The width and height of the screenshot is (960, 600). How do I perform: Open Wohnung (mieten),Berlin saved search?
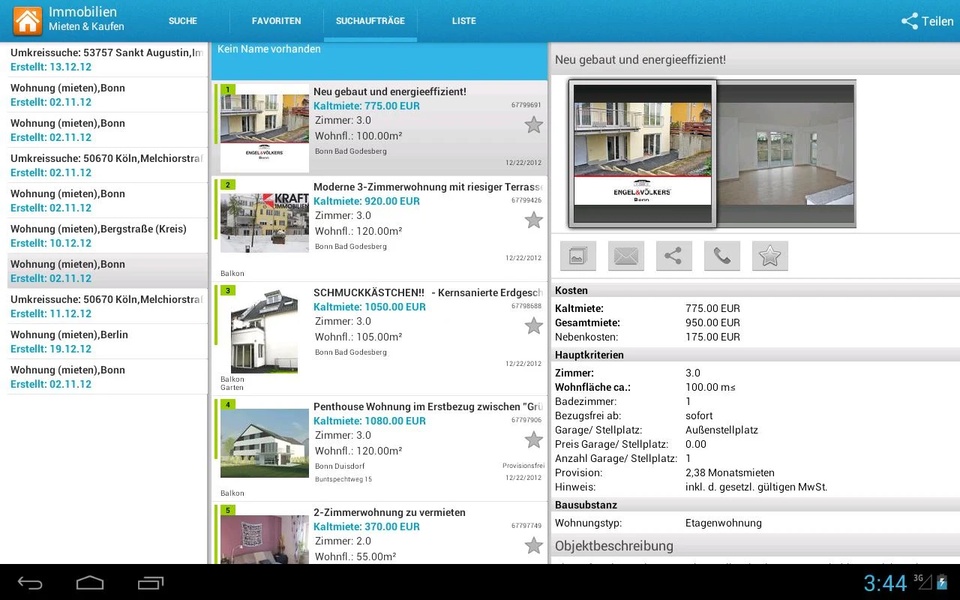tap(107, 342)
